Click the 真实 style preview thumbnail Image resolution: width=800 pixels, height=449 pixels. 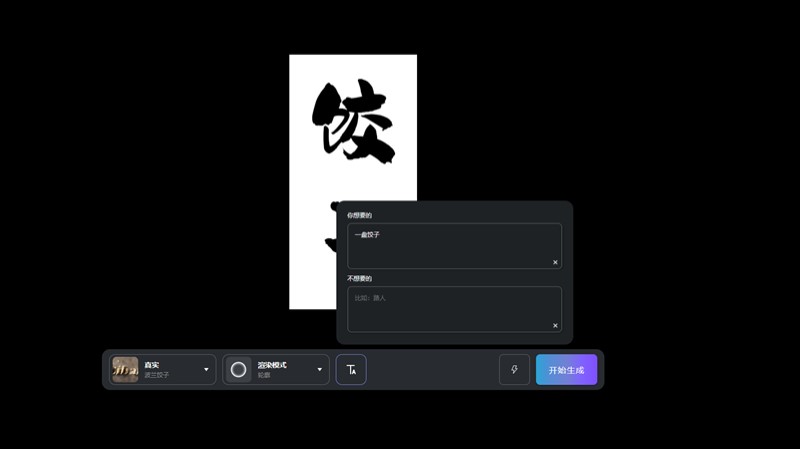click(x=125, y=369)
